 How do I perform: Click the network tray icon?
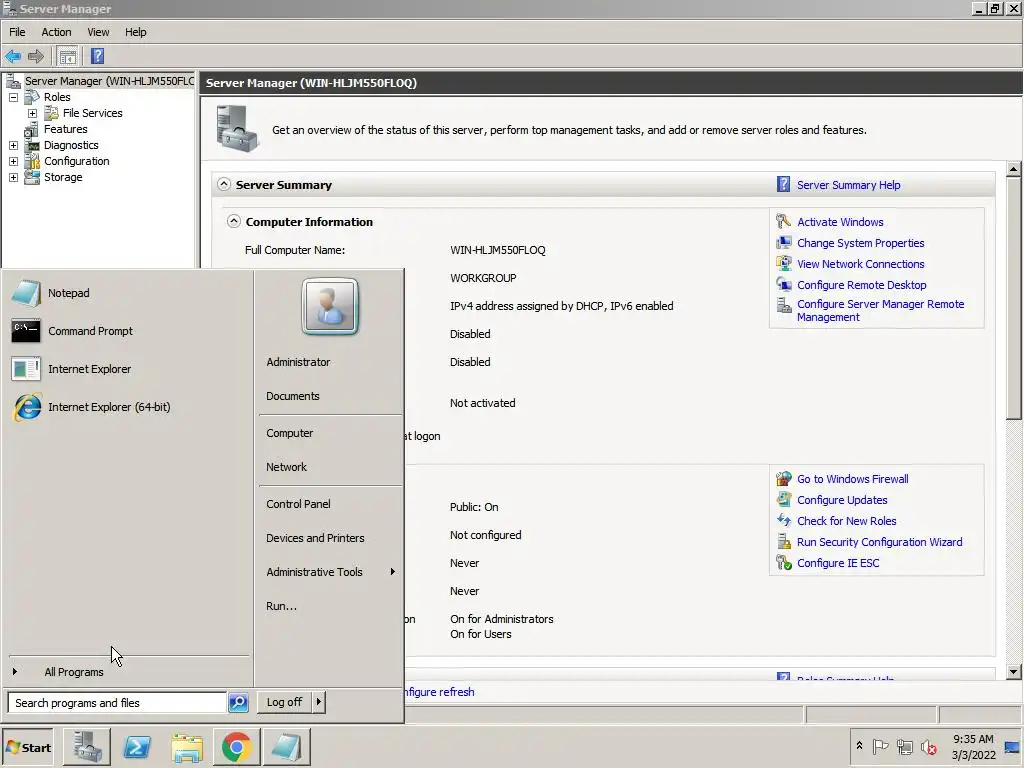[x=904, y=746]
